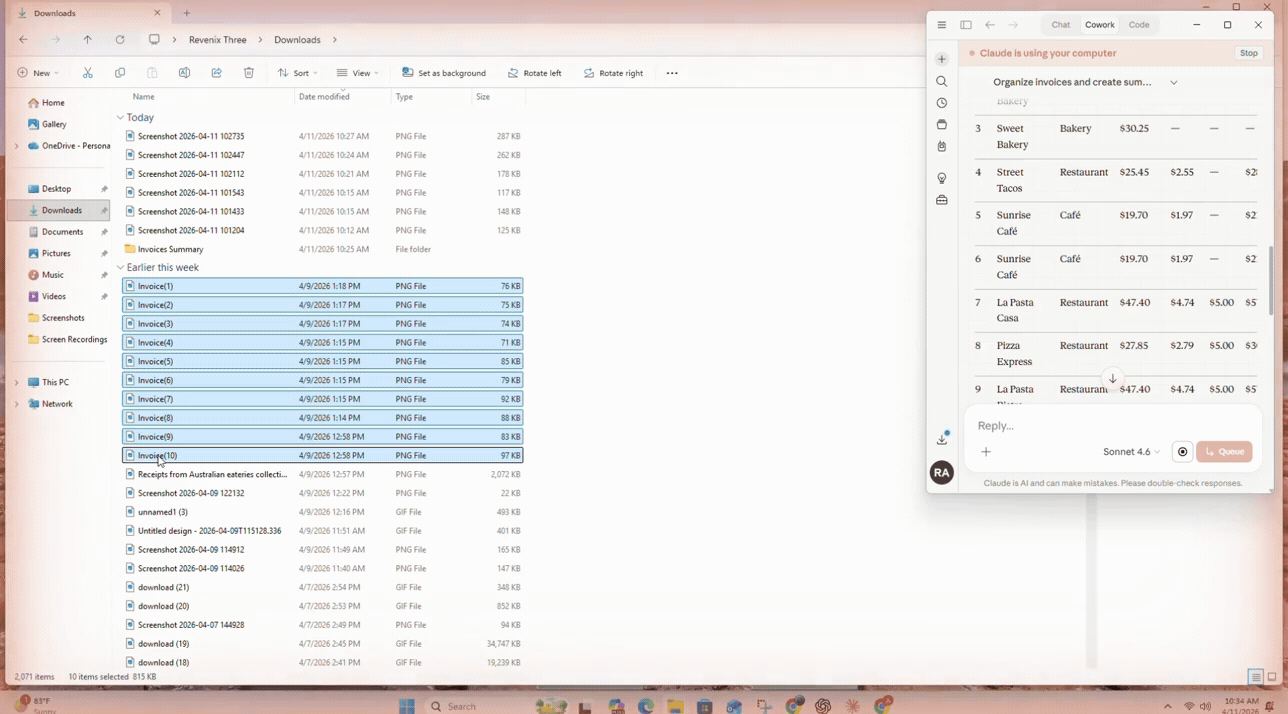
Task: Click the Explorer Back arrow
Action: click(x=23, y=40)
